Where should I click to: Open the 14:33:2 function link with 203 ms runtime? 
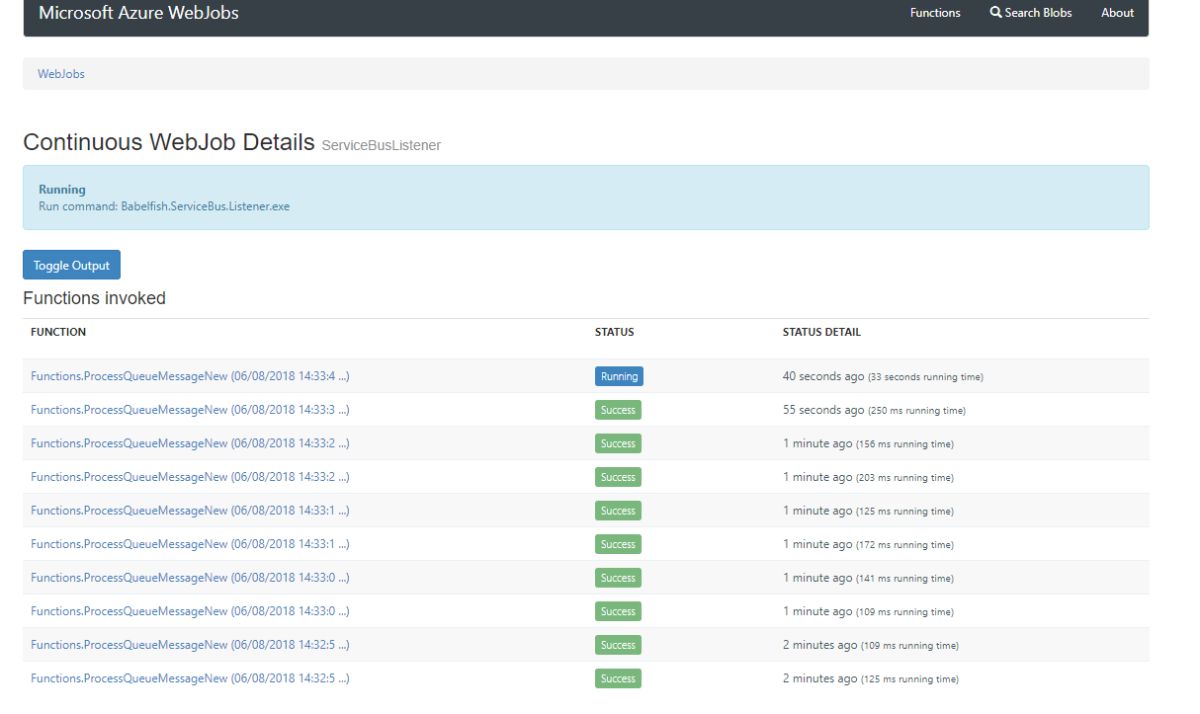click(190, 477)
